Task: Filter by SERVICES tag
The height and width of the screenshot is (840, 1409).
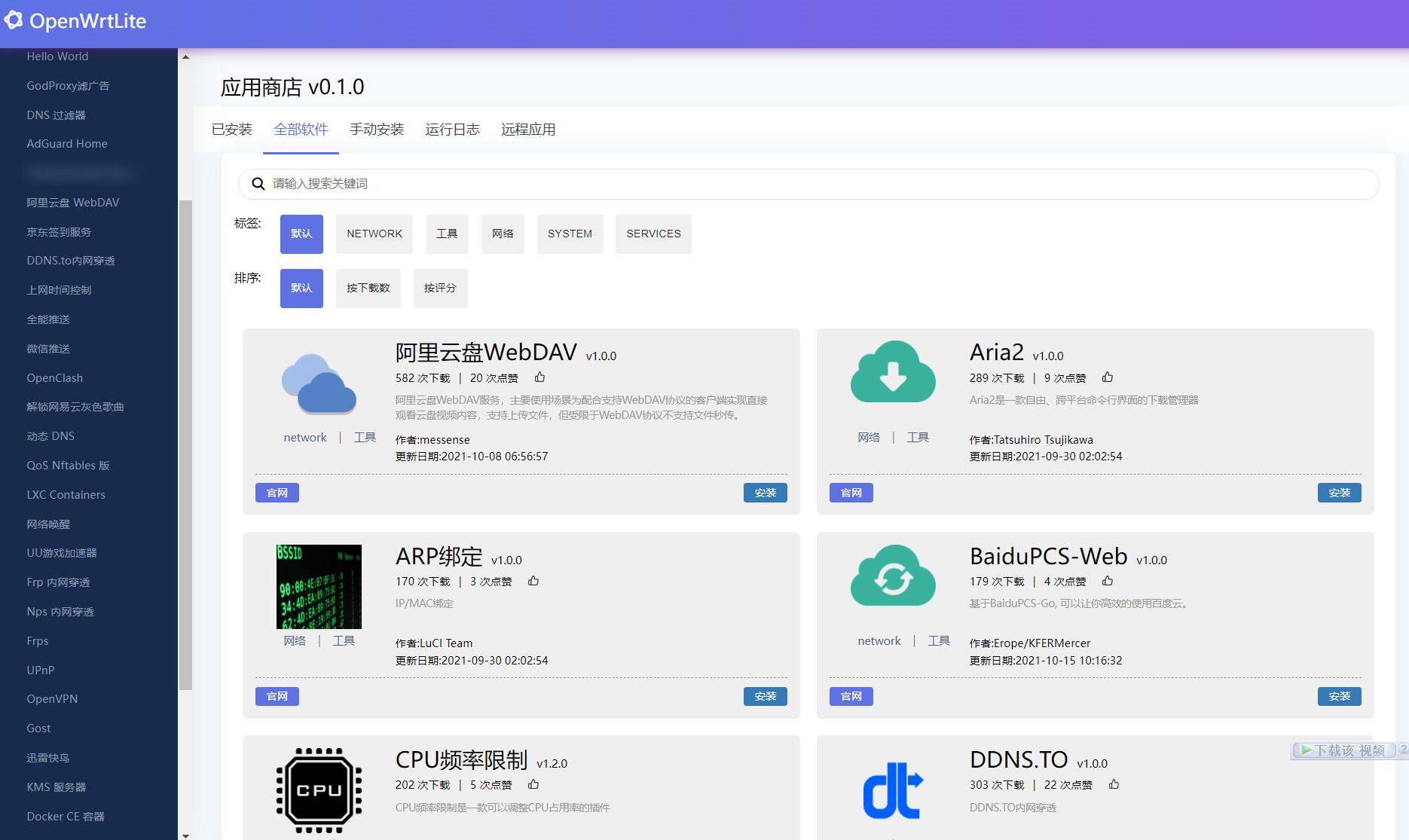Action: point(653,234)
